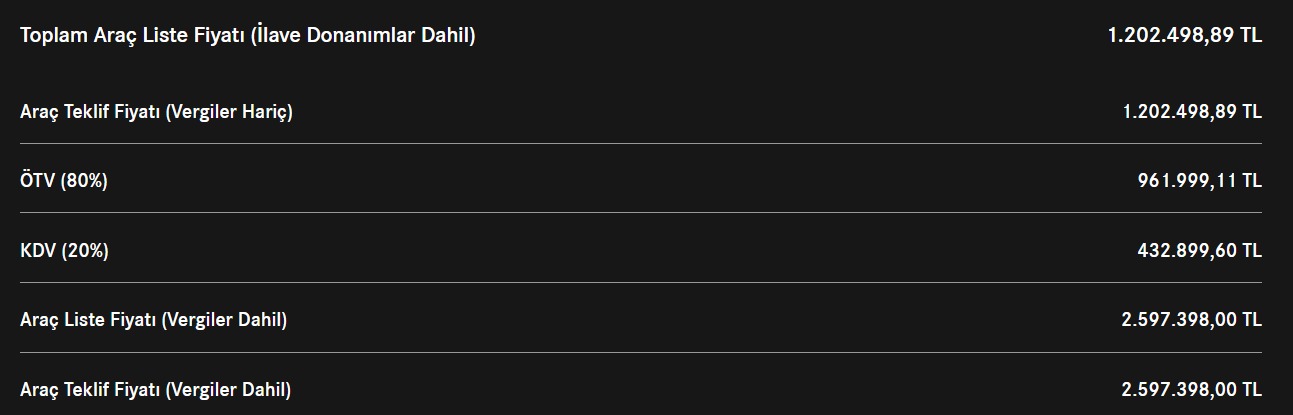
Task: Click the TL currency after 432.899,60
Action: tap(1251, 251)
